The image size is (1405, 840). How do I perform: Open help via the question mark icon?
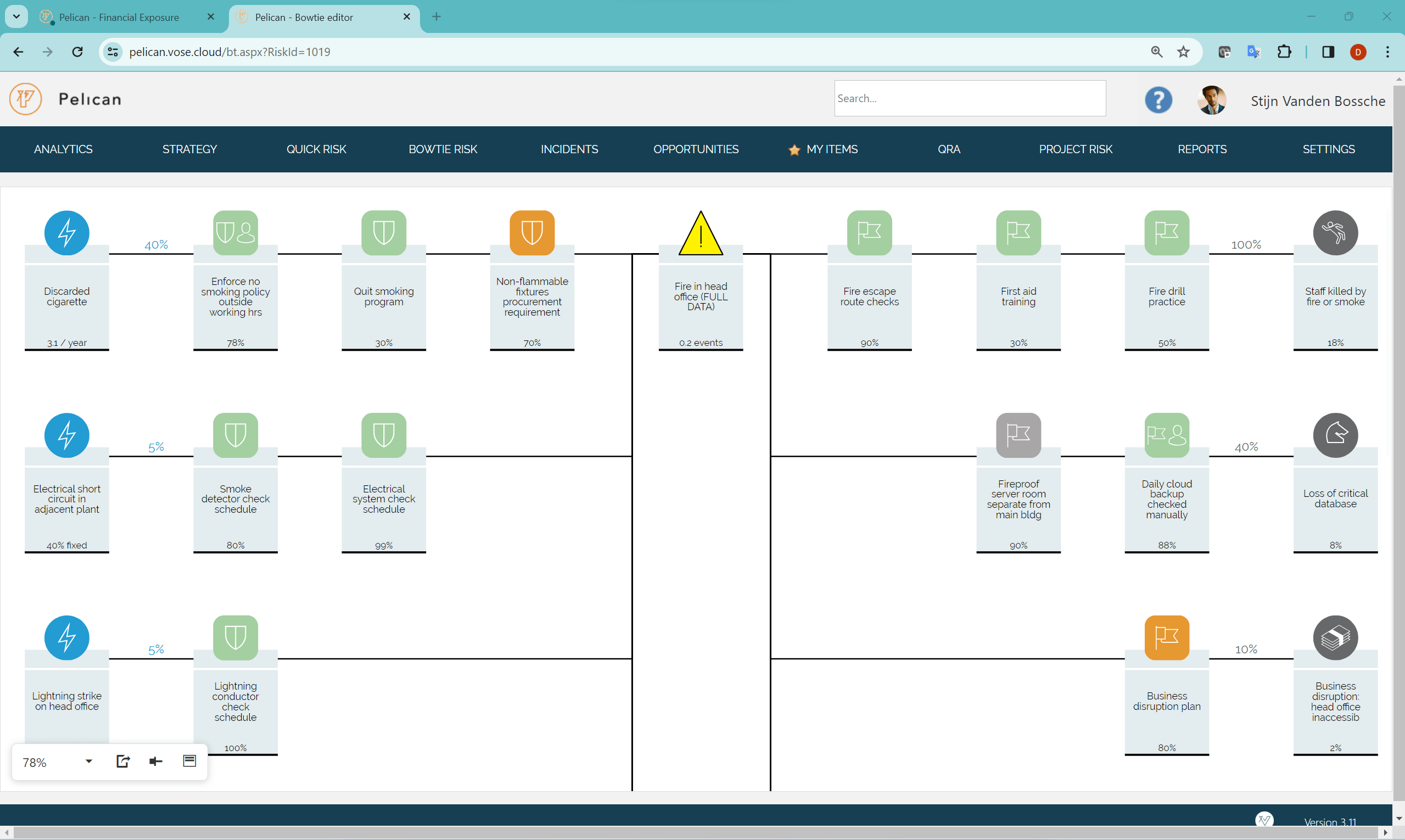1157,99
